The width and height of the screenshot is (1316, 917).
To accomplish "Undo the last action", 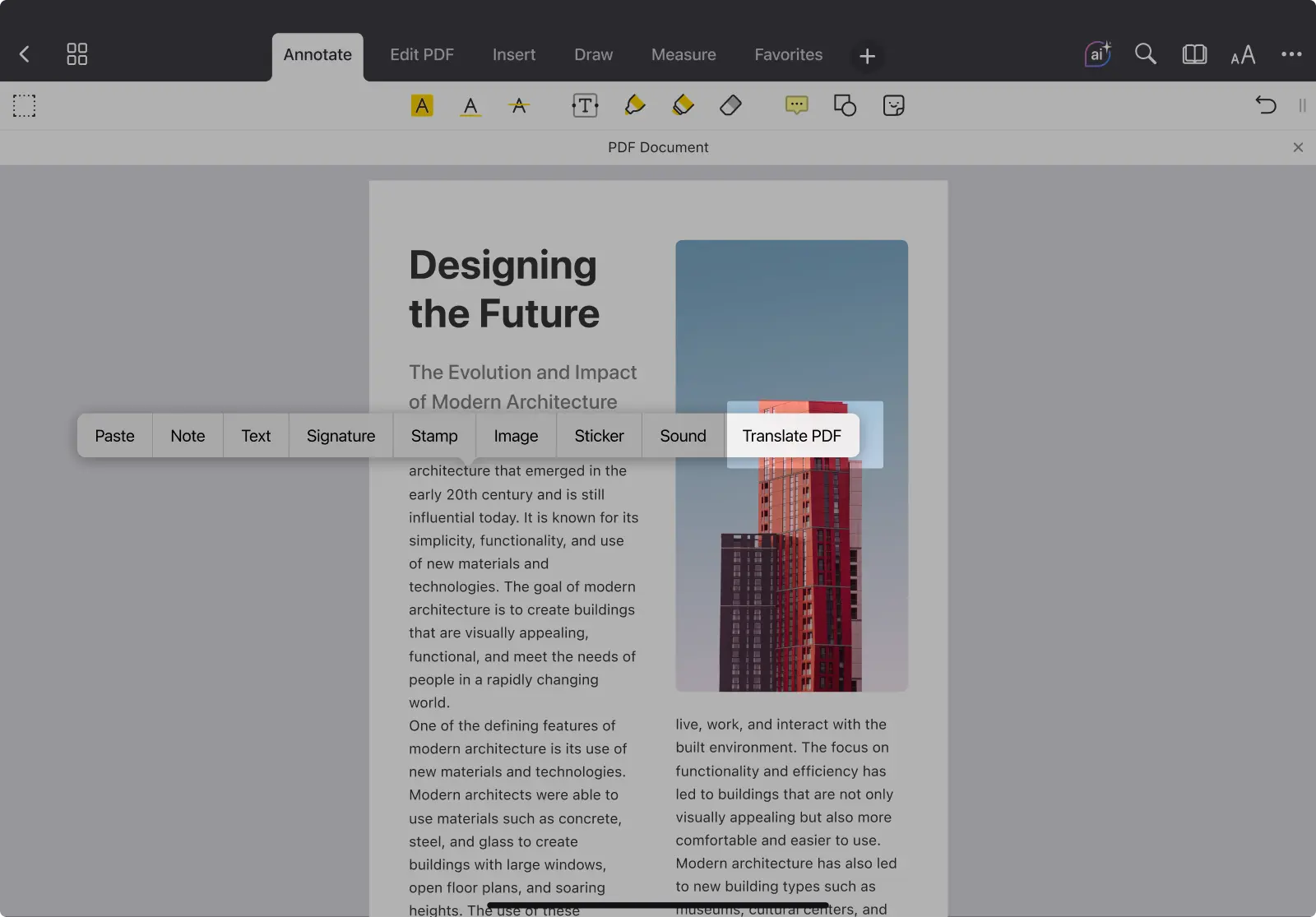I will point(1265,105).
